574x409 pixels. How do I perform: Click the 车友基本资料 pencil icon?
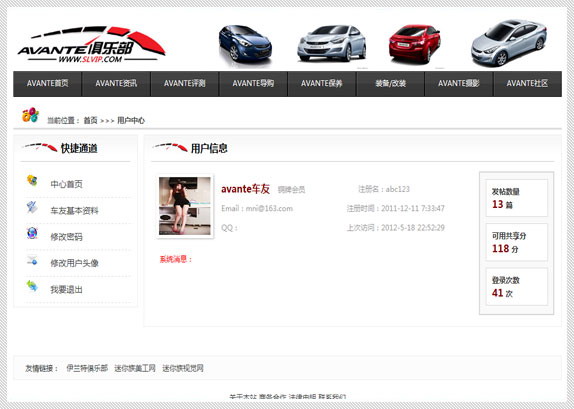pyautogui.click(x=32, y=207)
